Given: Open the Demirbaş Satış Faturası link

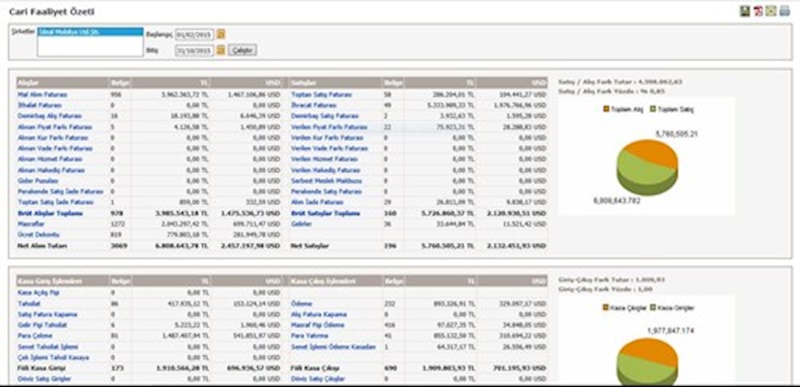Looking at the screenshot, I should coord(324,116).
